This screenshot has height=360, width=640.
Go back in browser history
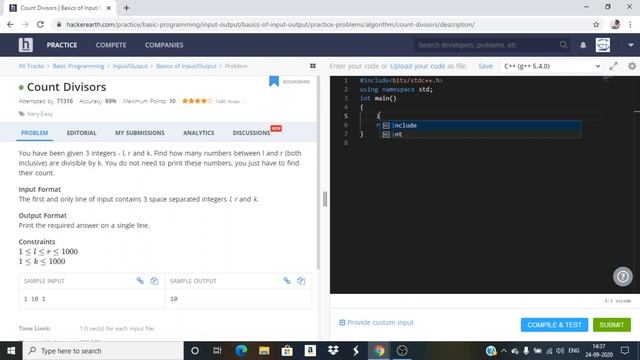pos(10,24)
